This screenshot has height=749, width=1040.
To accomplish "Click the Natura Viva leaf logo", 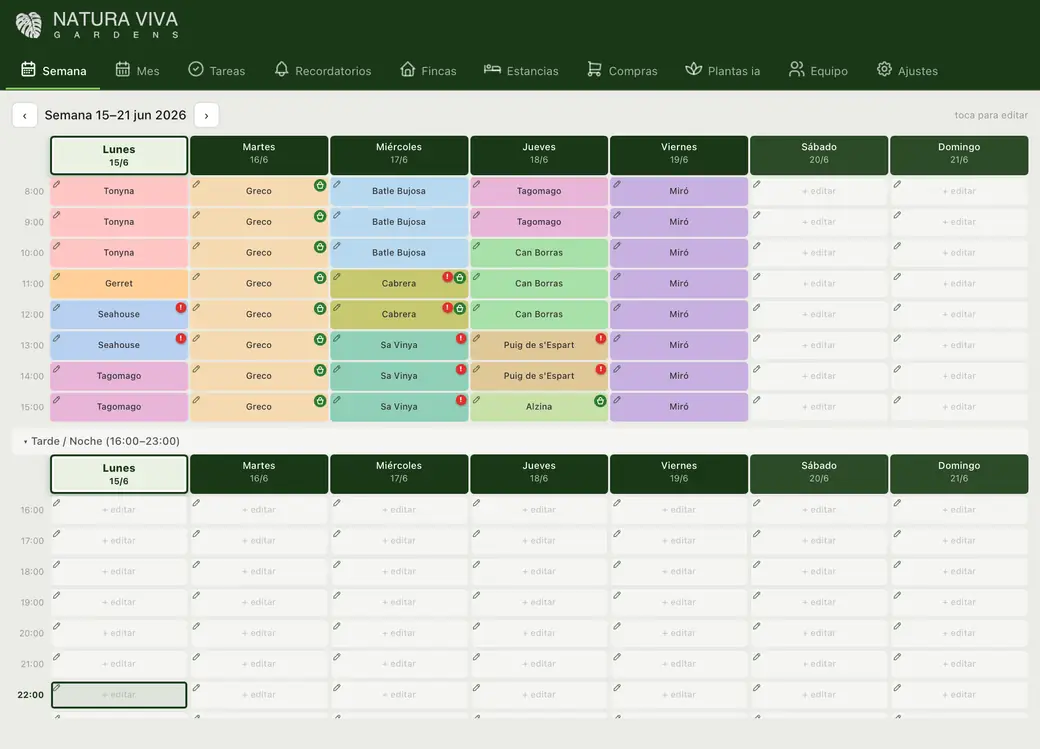I will 29,25.
